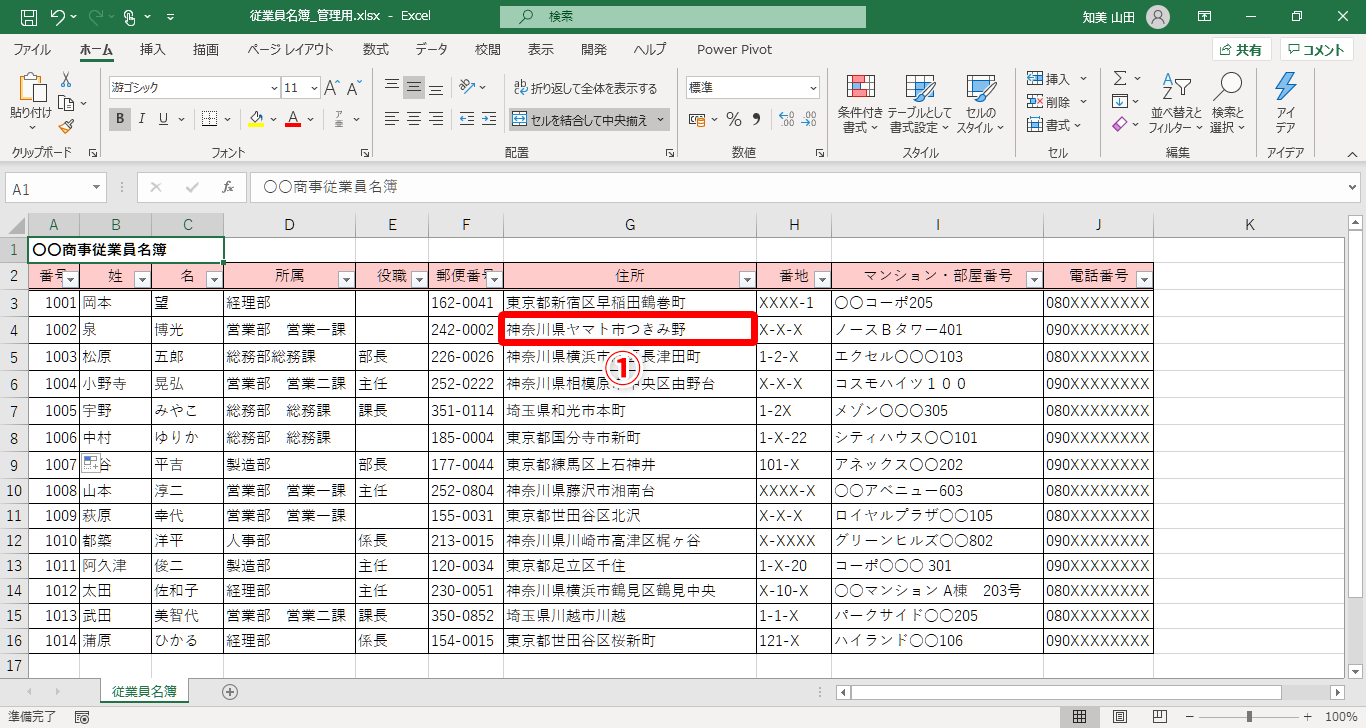The height and width of the screenshot is (728, 1366).
Task: Switch to the データ ribbon tab
Action: coord(432,50)
